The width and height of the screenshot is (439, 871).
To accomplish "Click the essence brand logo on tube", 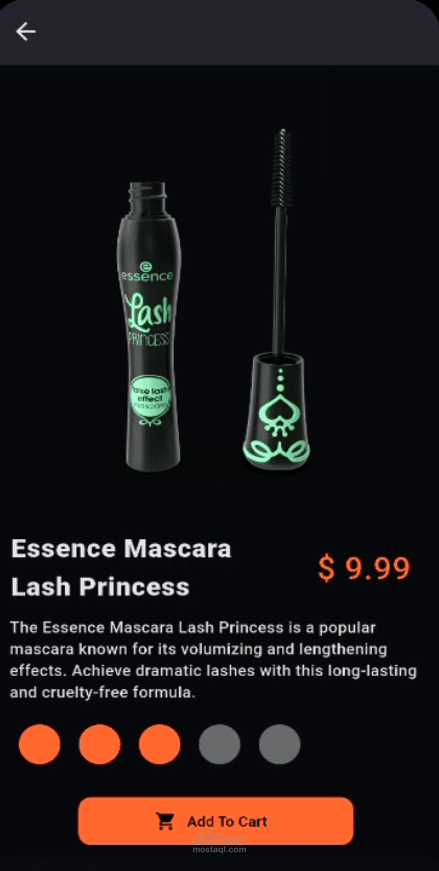I will [x=147, y=272].
